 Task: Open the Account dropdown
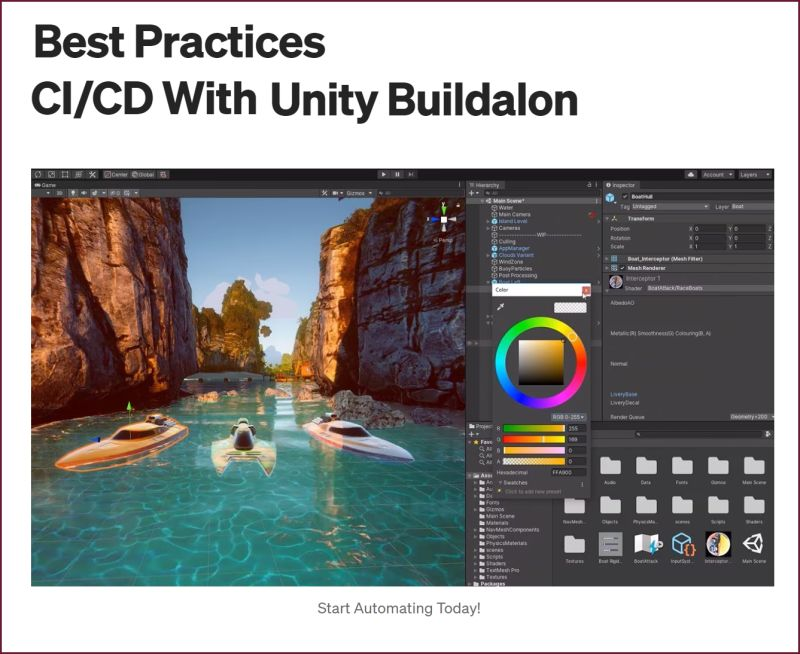tap(718, 174)
